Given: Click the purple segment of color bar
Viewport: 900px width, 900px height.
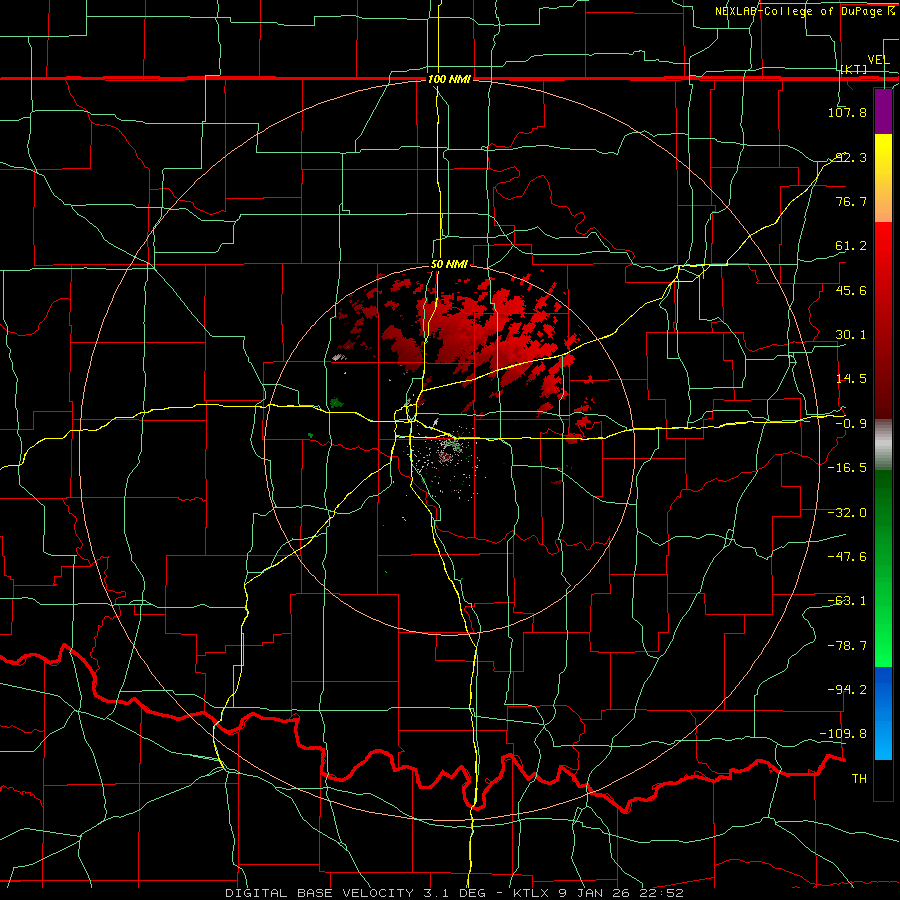Looking at the screenshot, I should coord(883,112).
